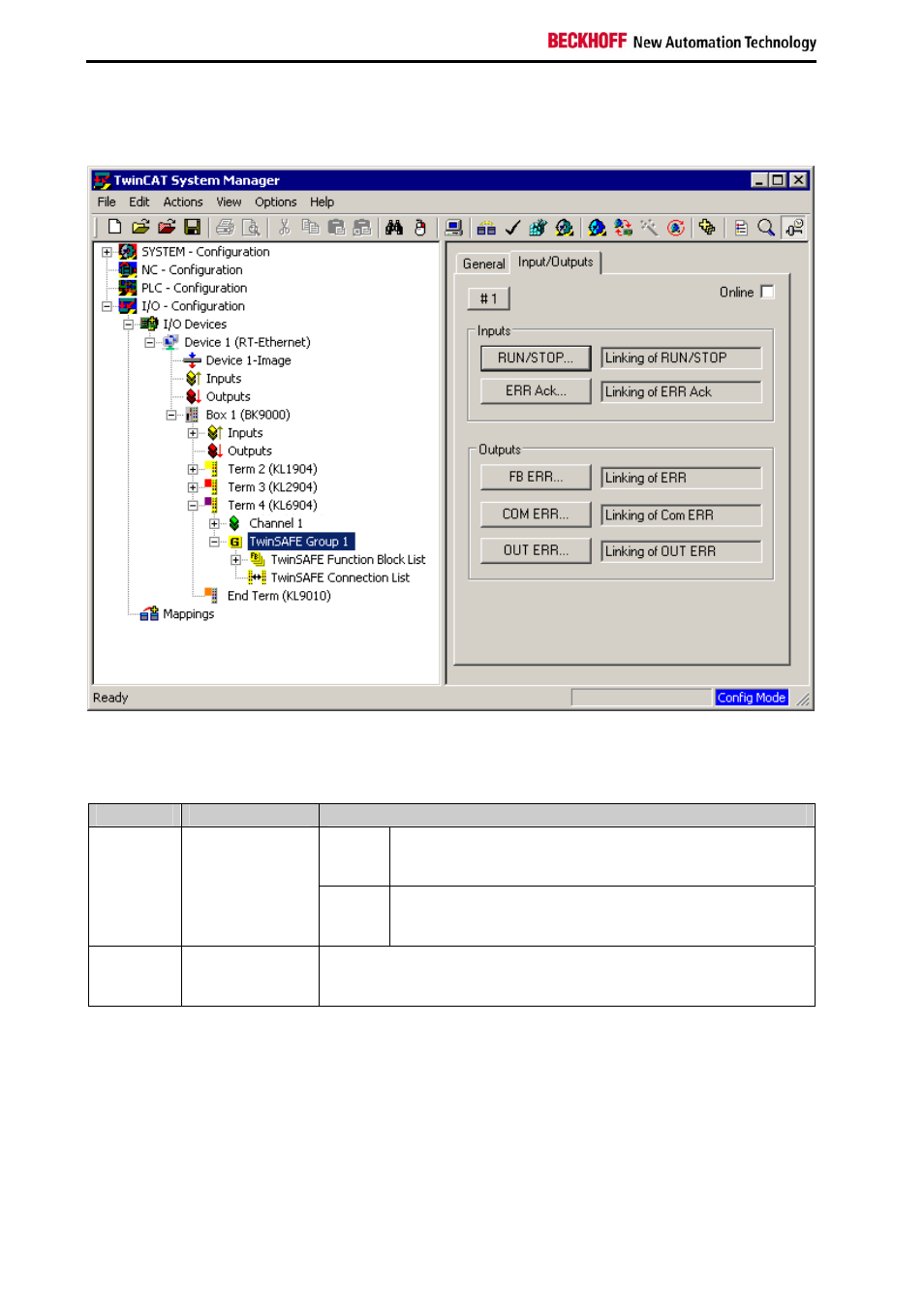This screenshot has height=1308, width=924.
Task: Select PLC - Configuration in the tree
Action: [x=194, y=288]
